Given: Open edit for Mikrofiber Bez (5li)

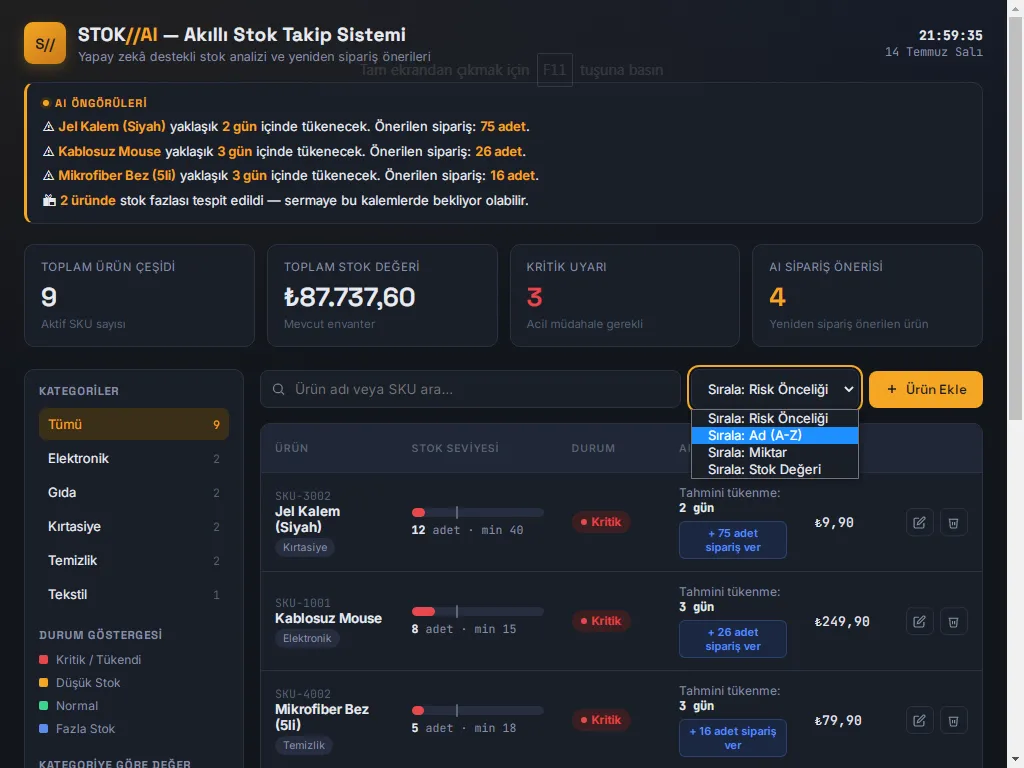Looking at the screenshot, I should point(919,720).
